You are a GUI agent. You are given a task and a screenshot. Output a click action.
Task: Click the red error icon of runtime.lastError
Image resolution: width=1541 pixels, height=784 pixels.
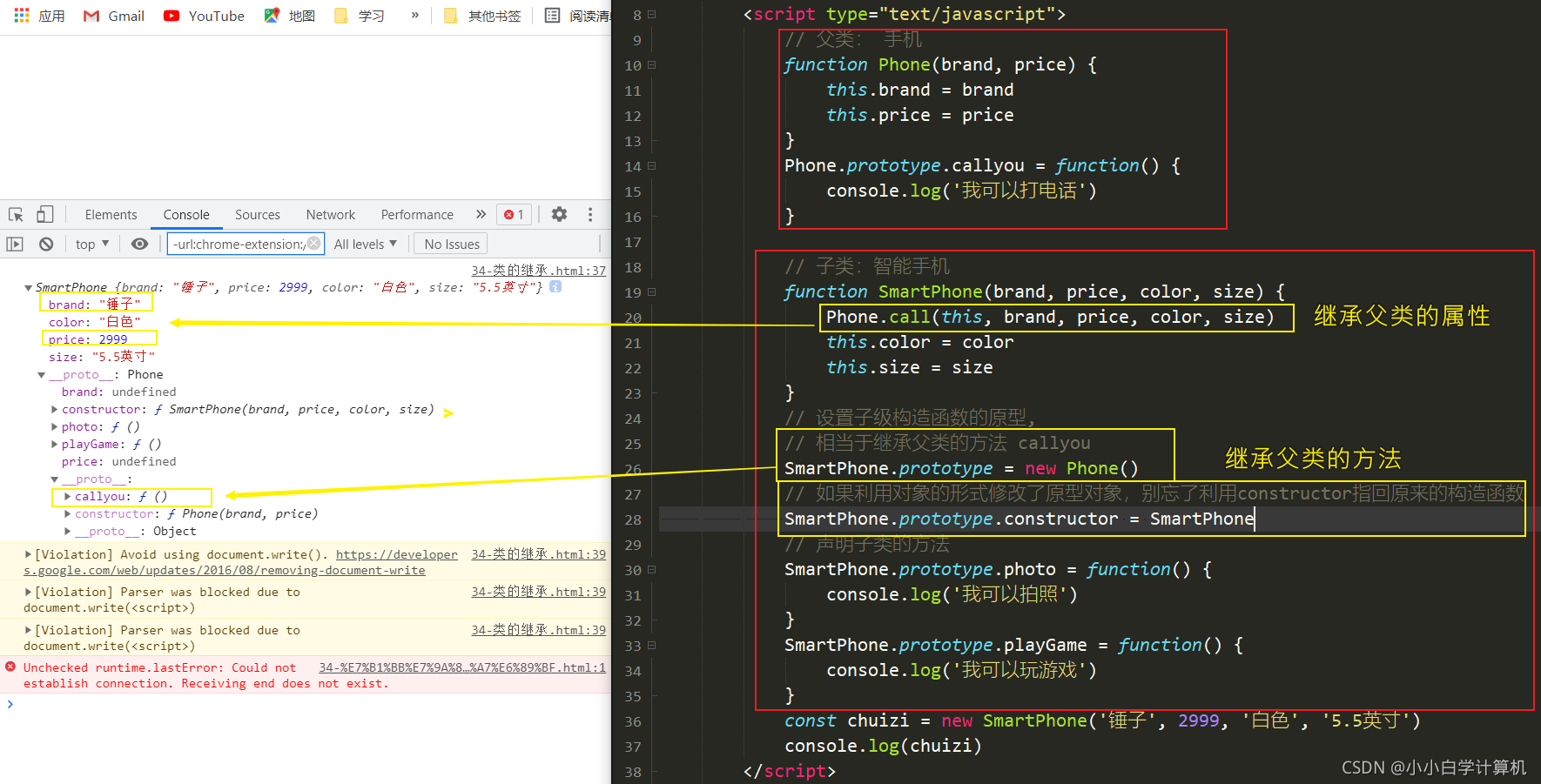tap(10, 667)
